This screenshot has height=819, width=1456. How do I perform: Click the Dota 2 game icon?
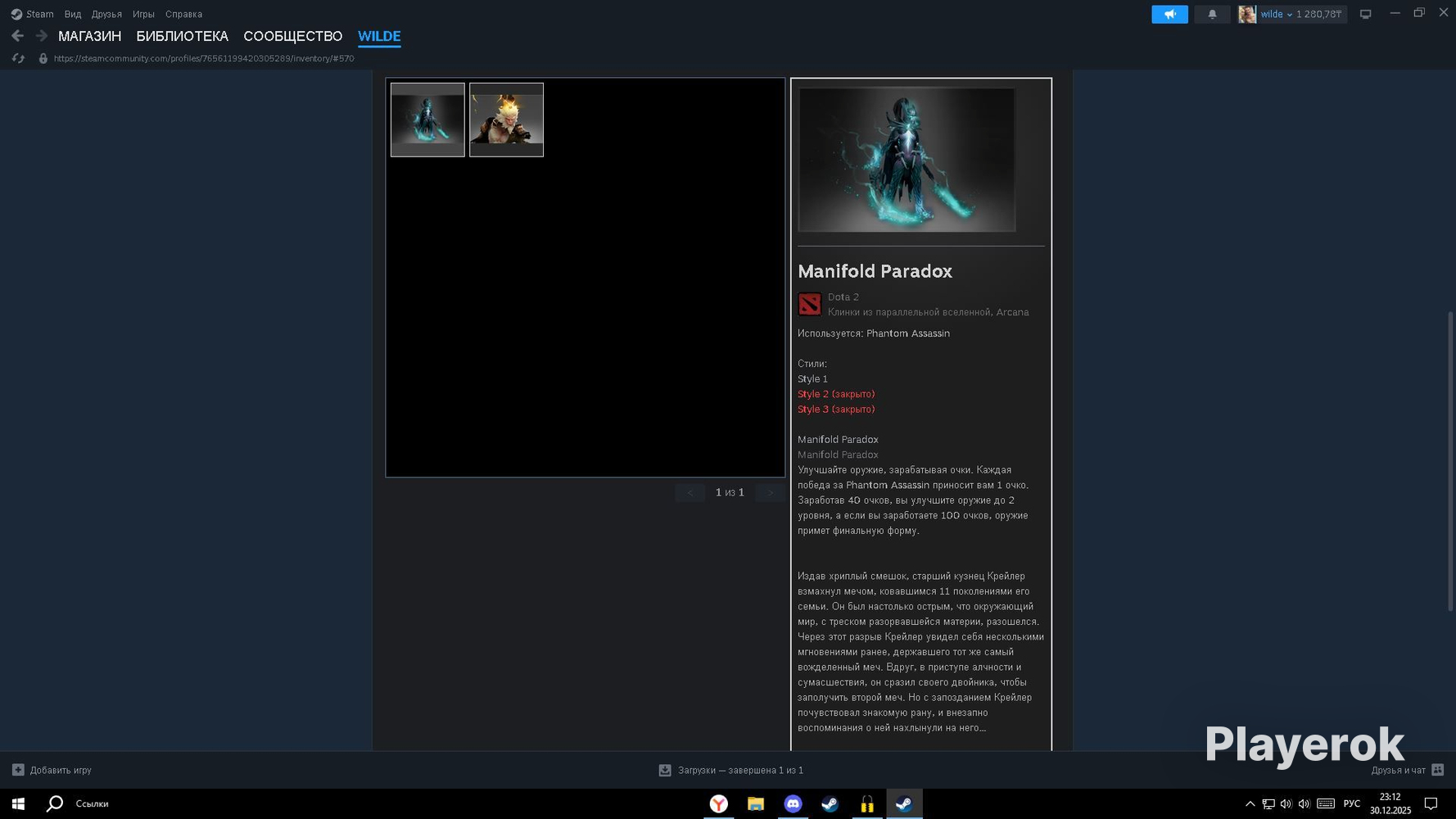[x=809, y=304]
